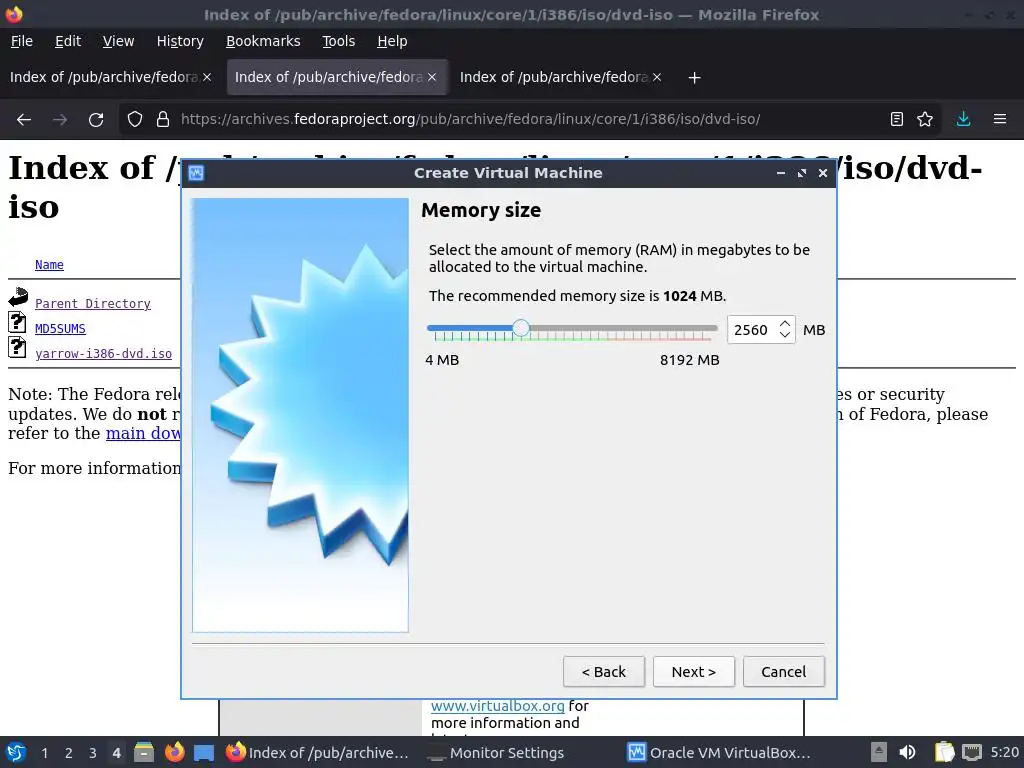Click the show desktop taskbar icon

tap(204, 752)
